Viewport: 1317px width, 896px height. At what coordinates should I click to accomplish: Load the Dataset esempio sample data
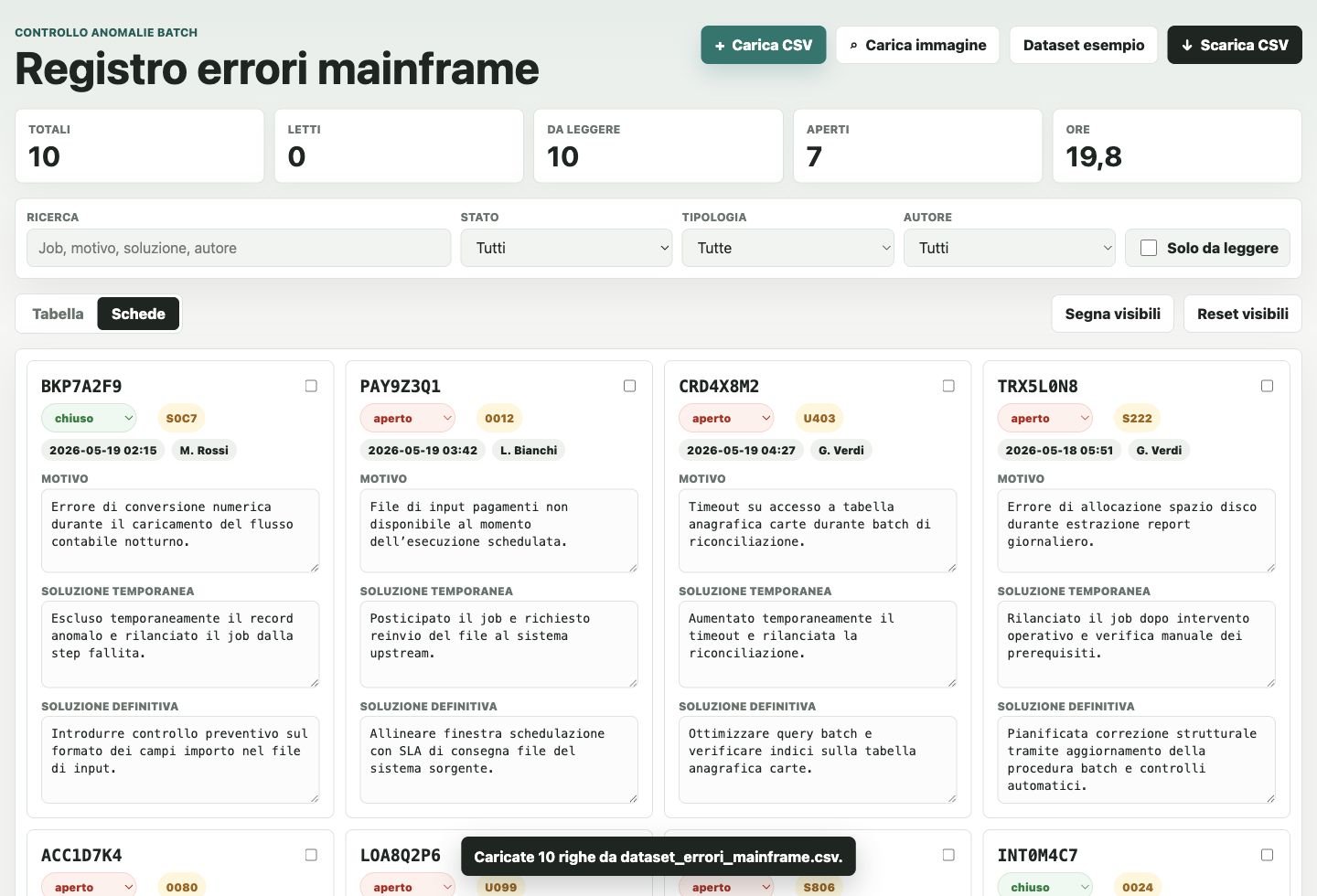click(x=1084, y=45)
